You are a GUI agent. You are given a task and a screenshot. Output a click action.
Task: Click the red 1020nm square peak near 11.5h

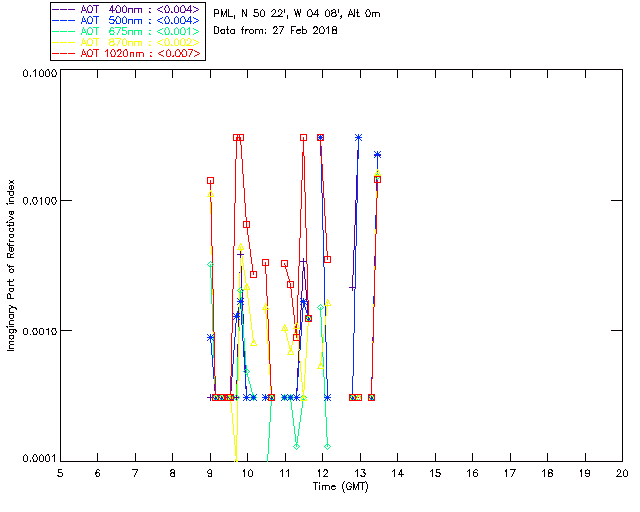[x=303, y=138]
